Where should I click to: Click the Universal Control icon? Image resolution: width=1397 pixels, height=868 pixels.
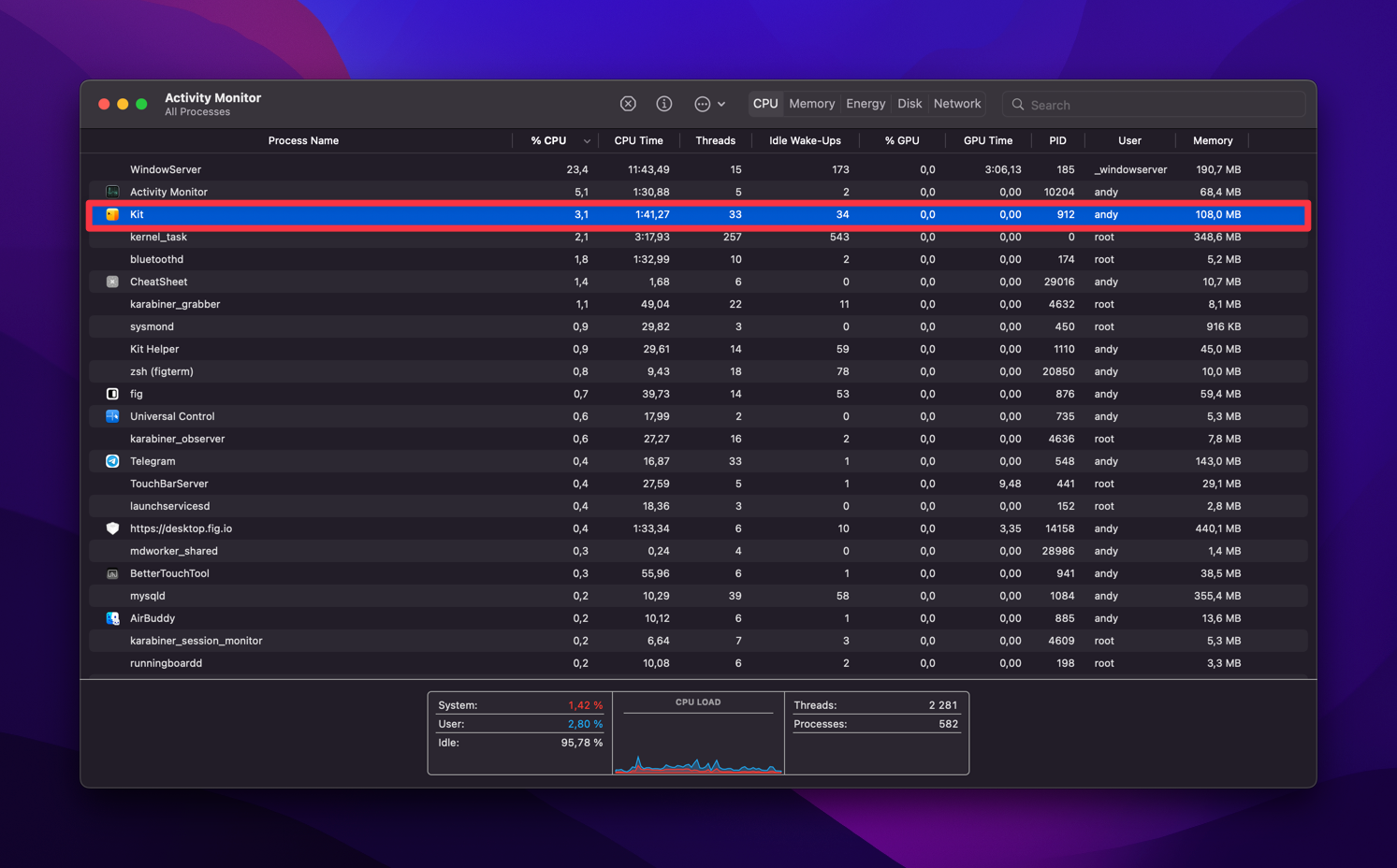pos(112,416)
